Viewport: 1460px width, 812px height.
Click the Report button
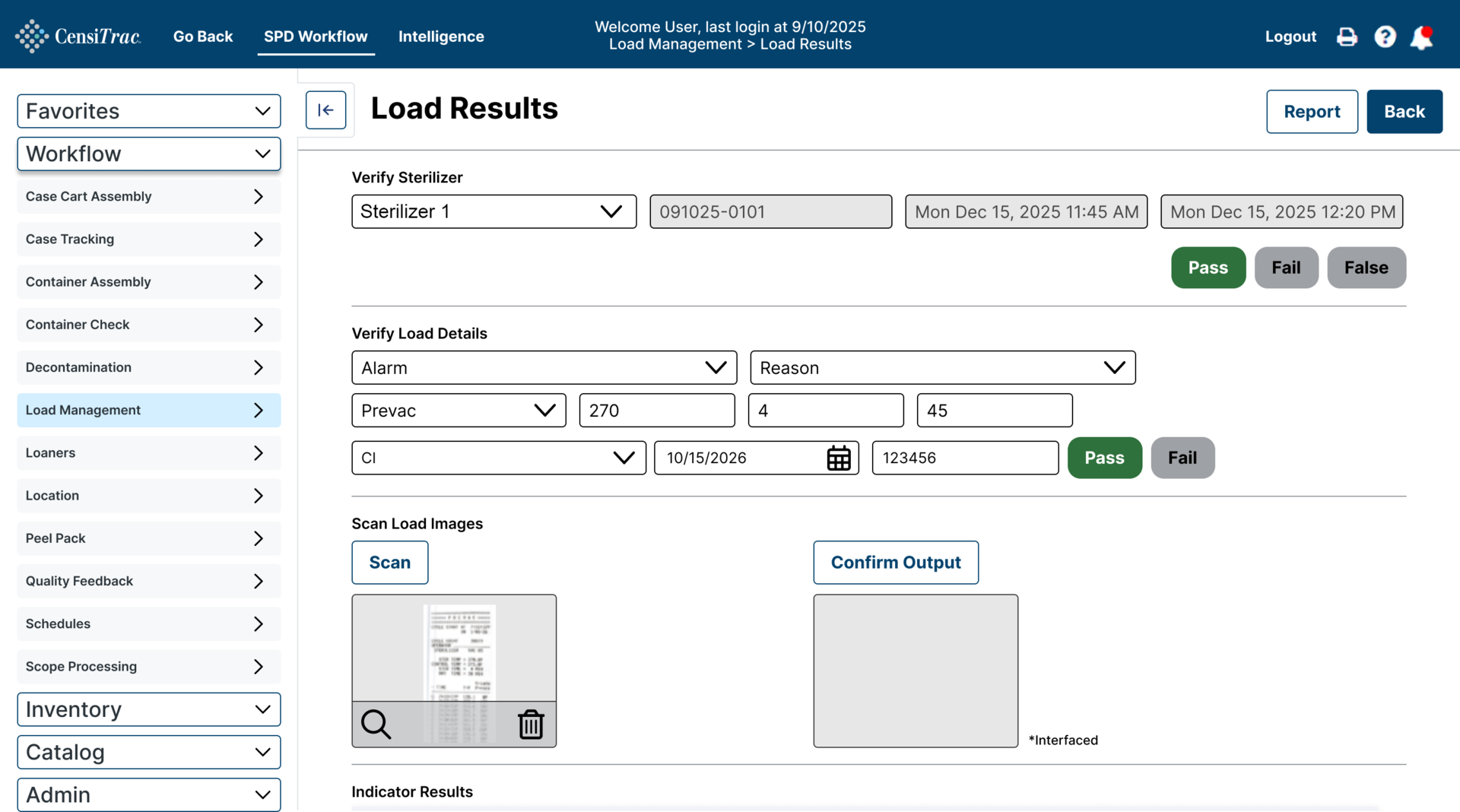coord(1312,112)
